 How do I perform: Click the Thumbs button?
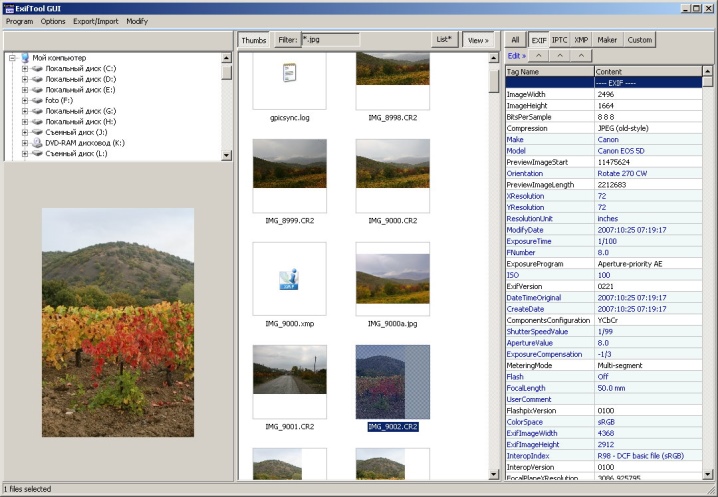click(x=254, y=40)
